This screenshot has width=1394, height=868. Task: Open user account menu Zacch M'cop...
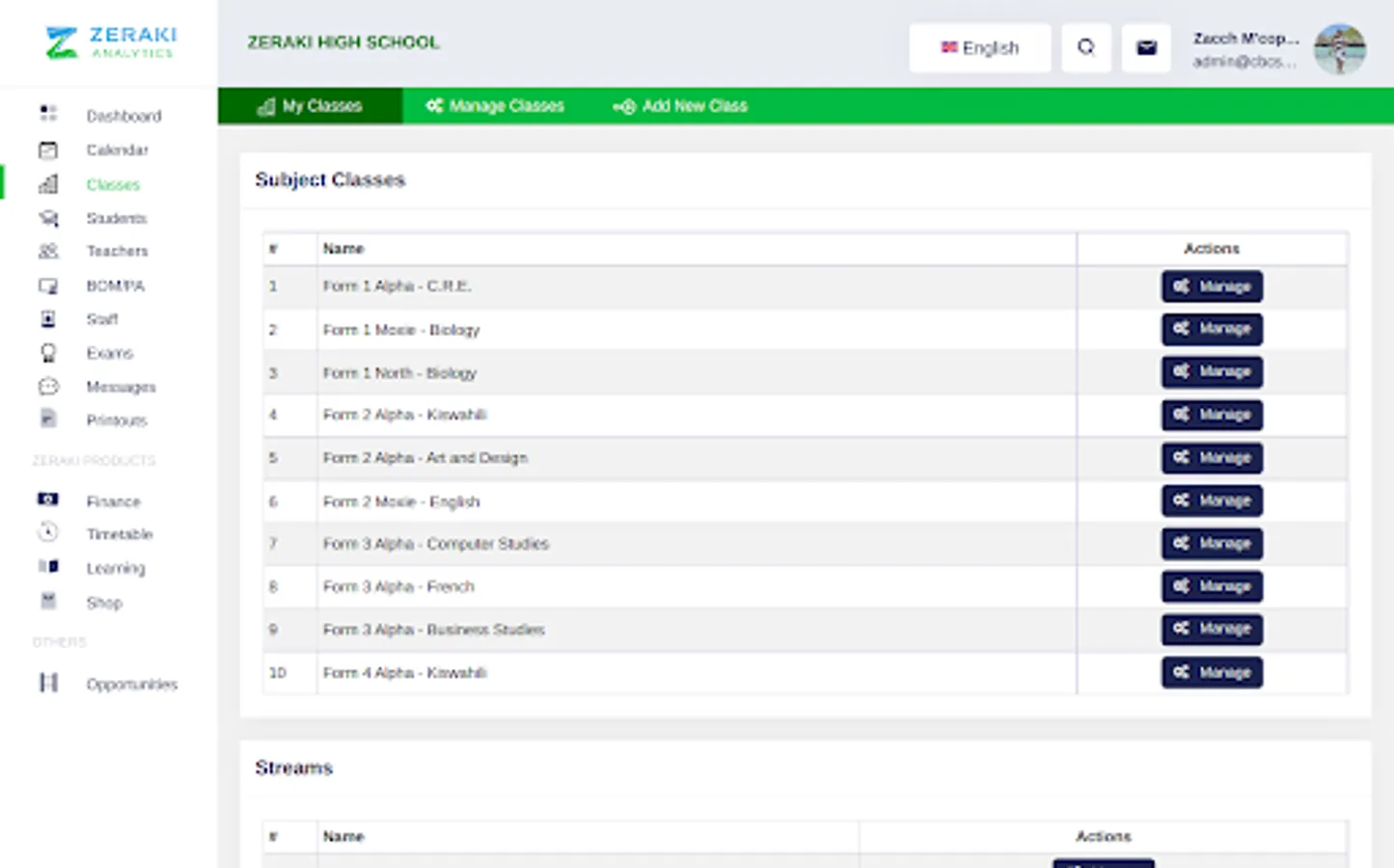point(1245,49)
